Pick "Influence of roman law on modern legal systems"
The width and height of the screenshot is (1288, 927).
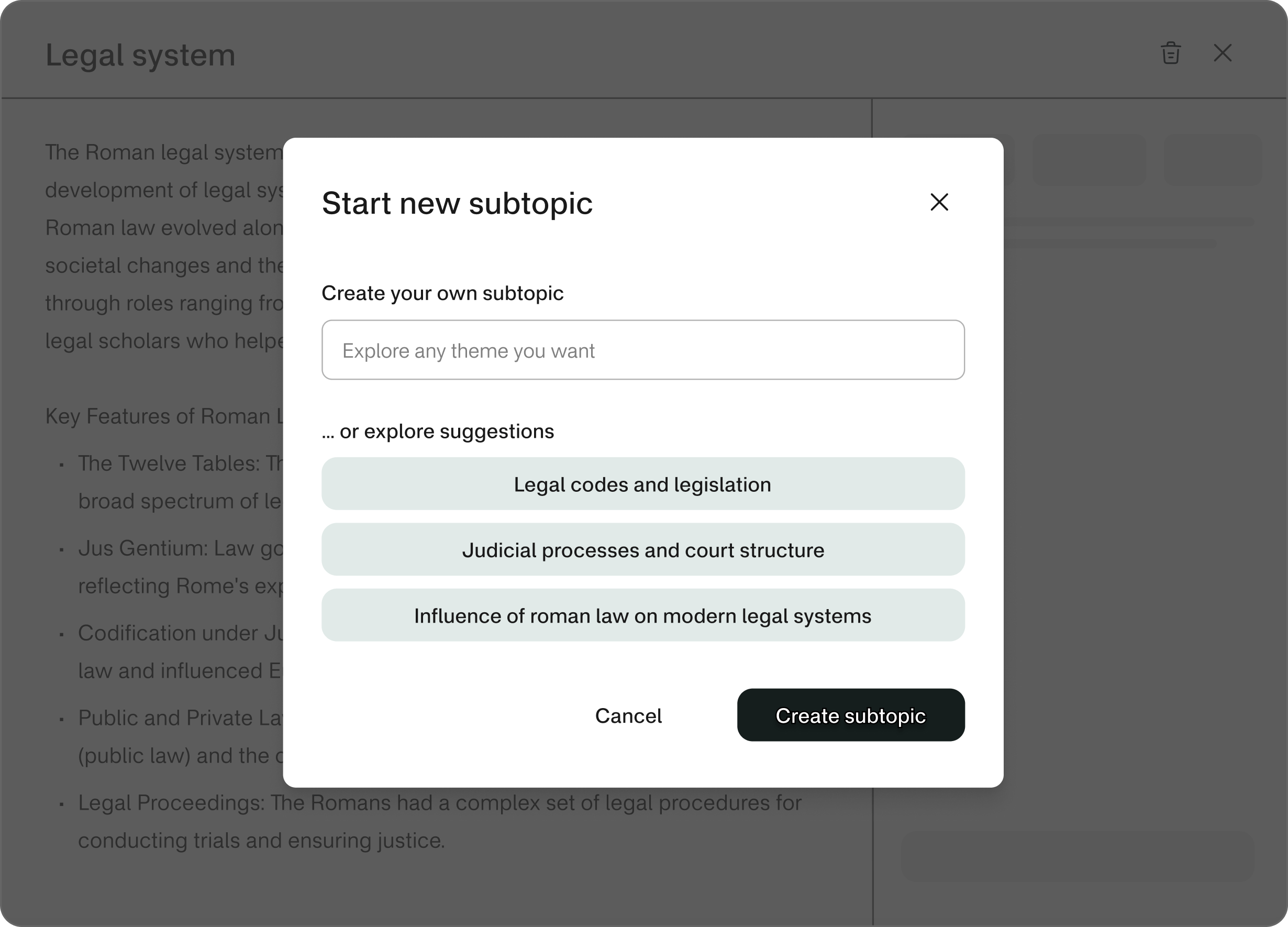point(643,616)
